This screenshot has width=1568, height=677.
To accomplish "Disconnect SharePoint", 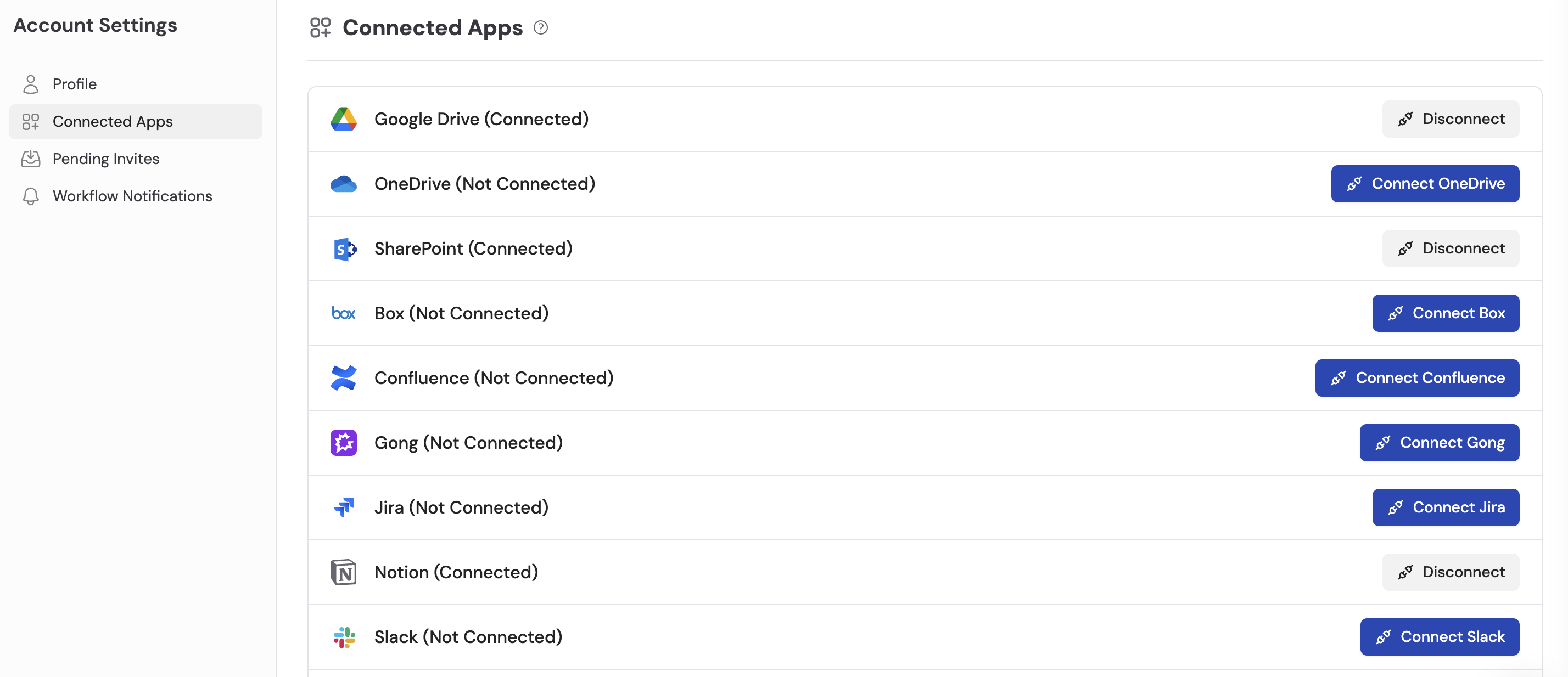I will pyautogui.click(x=1451, y=248).
